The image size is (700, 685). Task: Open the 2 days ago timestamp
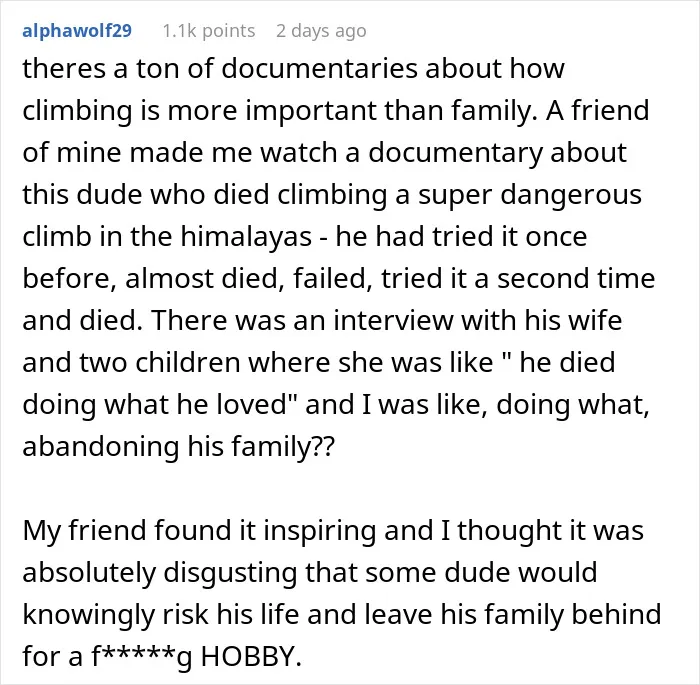click(x=321, y=31)
